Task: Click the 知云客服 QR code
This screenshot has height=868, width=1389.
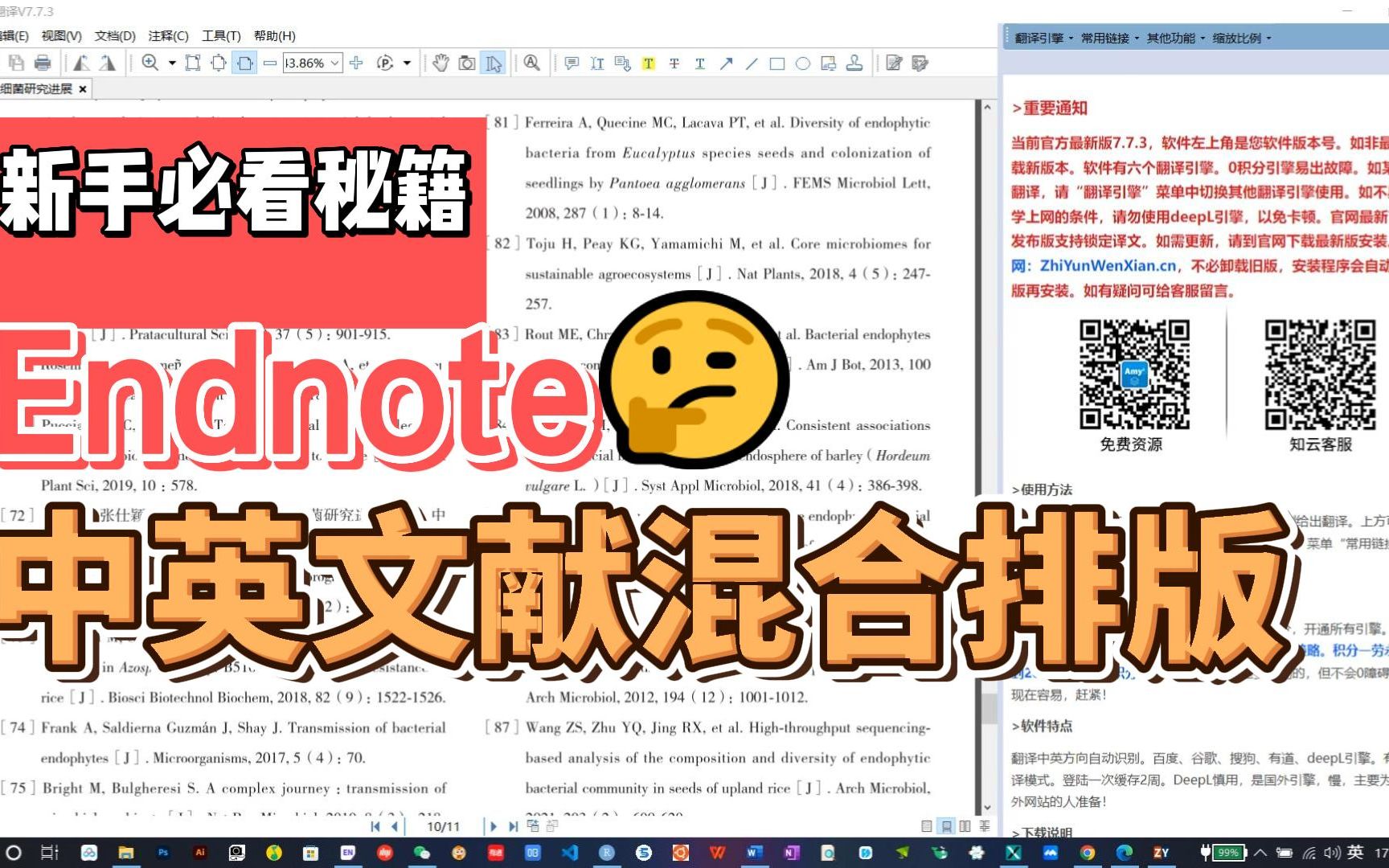Action: point(1320,375)
